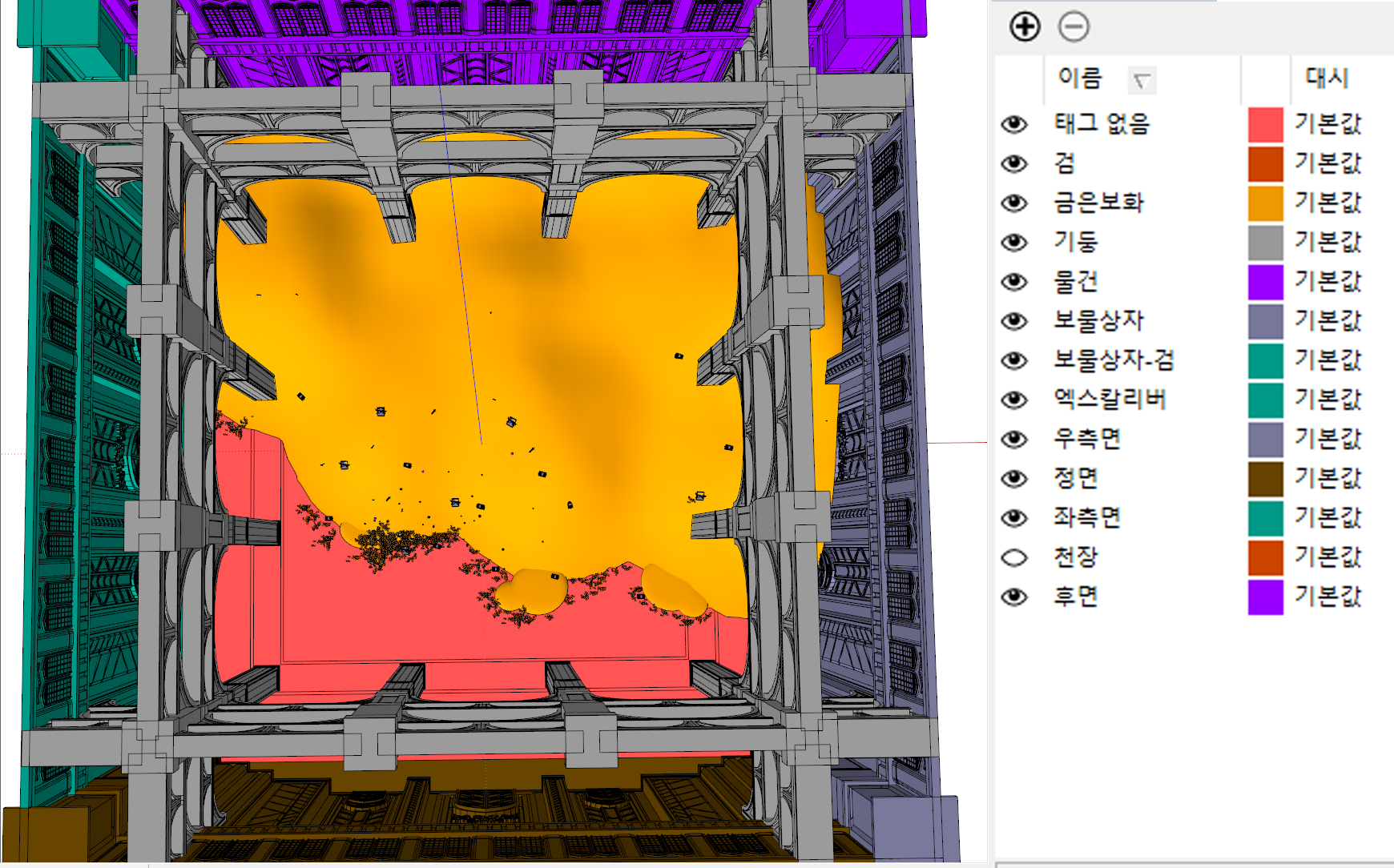1394x868 pixels.
Task: Click the remove tag minus icon
Action: (x=1074, y=27)
